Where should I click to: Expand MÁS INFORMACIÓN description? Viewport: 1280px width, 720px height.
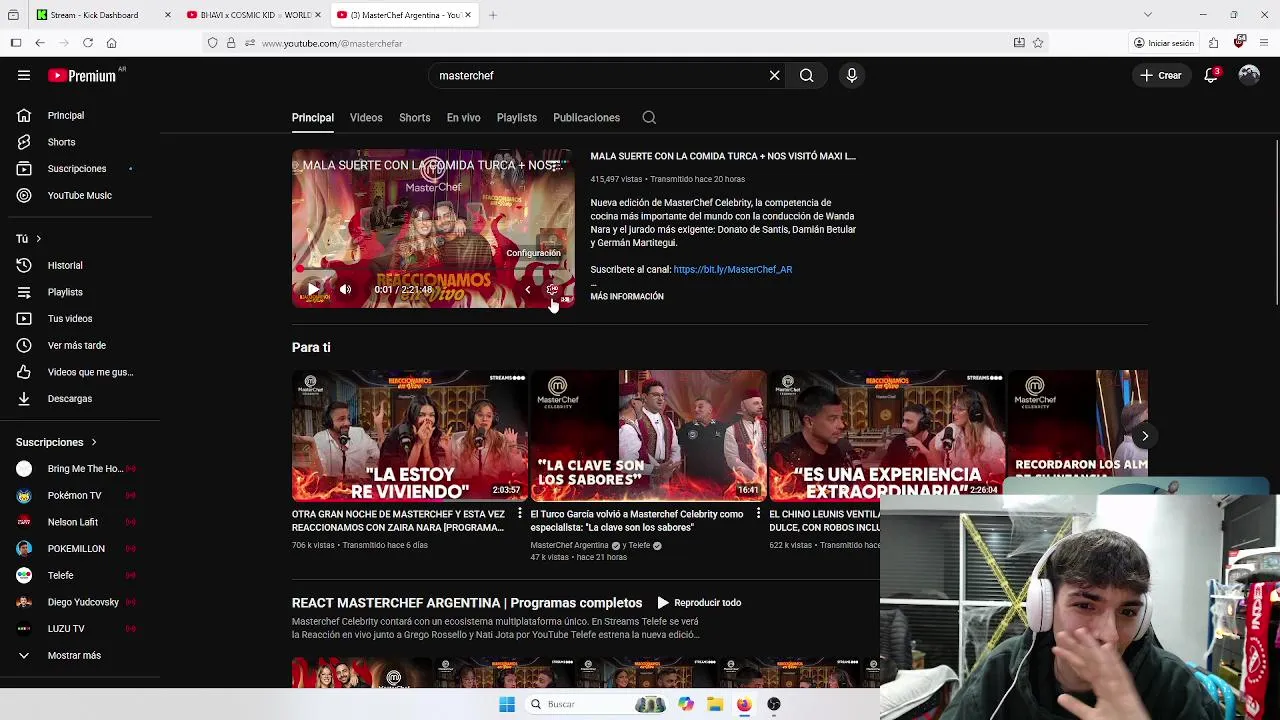pos(627,296)
